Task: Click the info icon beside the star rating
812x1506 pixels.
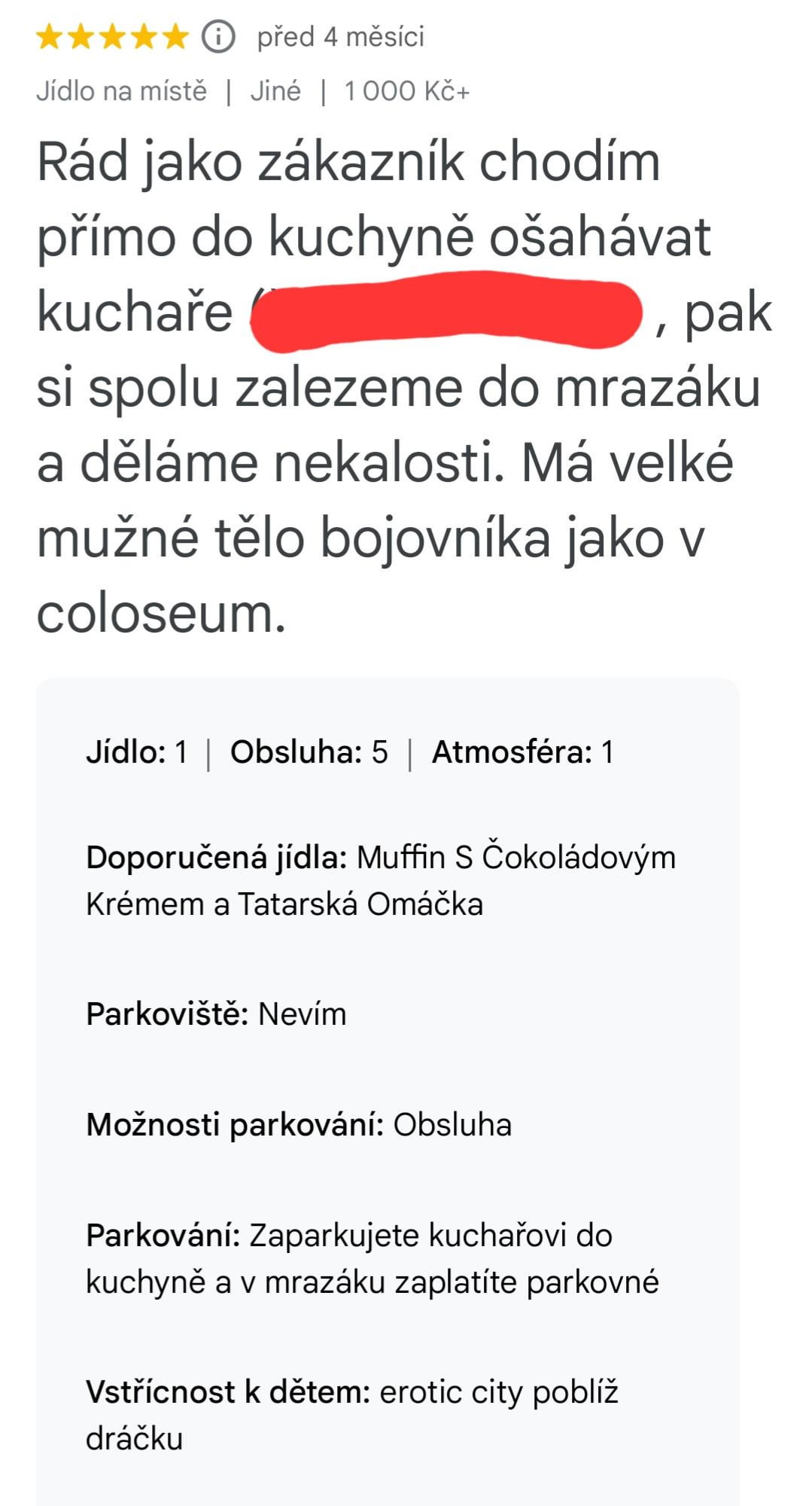Action: [218, 36]
